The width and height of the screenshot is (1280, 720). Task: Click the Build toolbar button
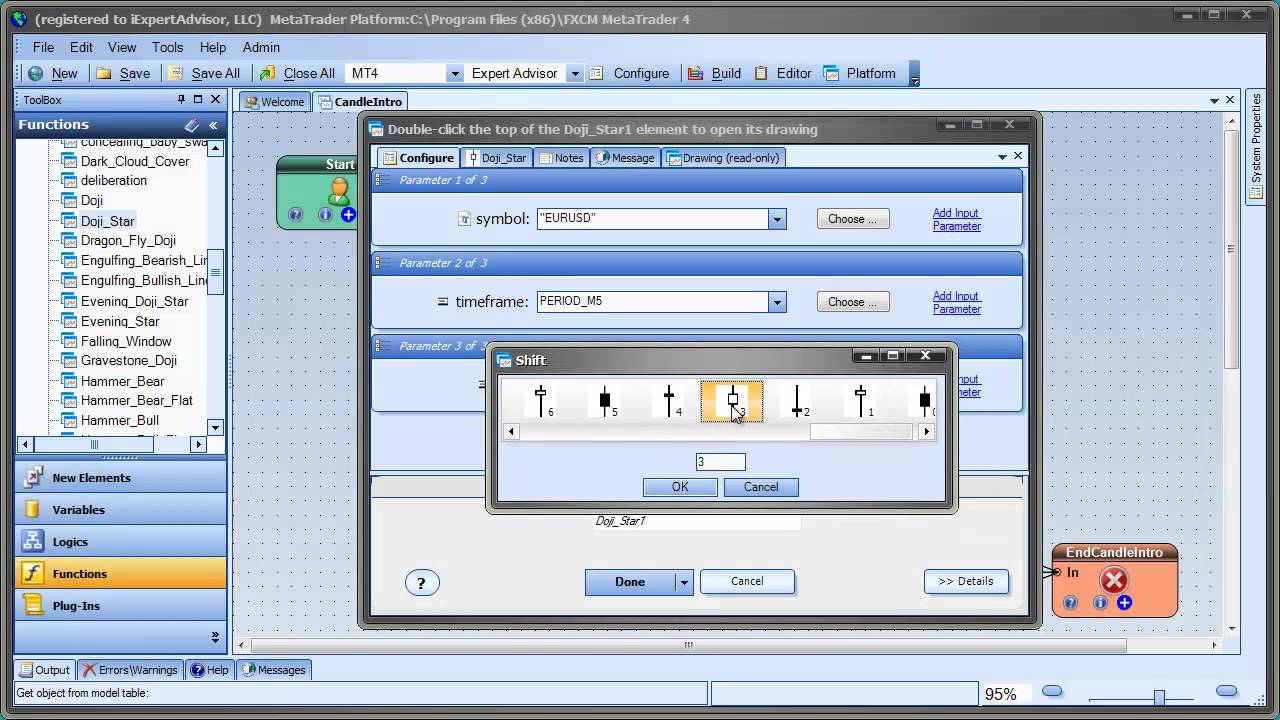(714, 73)
